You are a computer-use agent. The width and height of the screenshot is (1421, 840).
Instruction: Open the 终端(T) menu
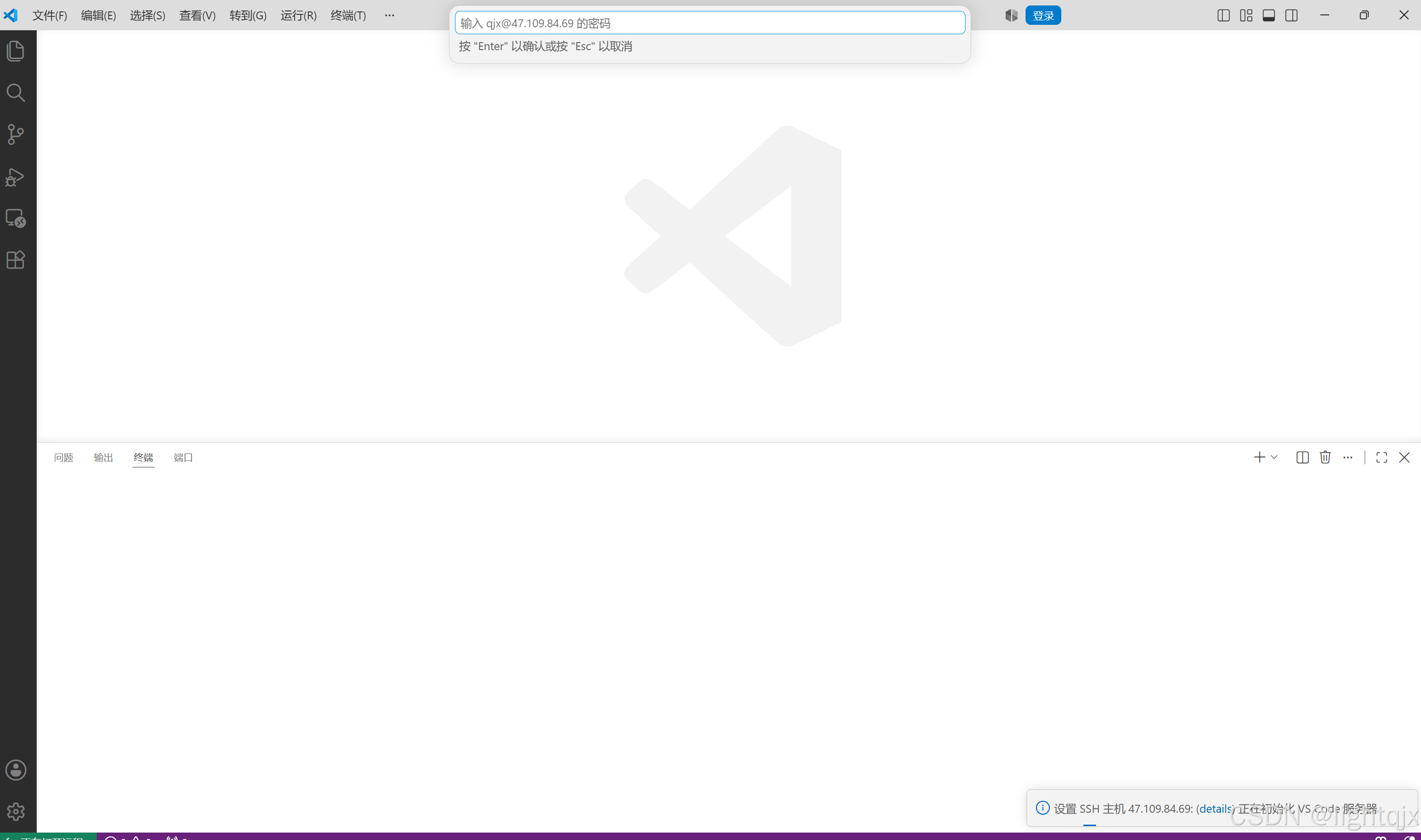348,15
